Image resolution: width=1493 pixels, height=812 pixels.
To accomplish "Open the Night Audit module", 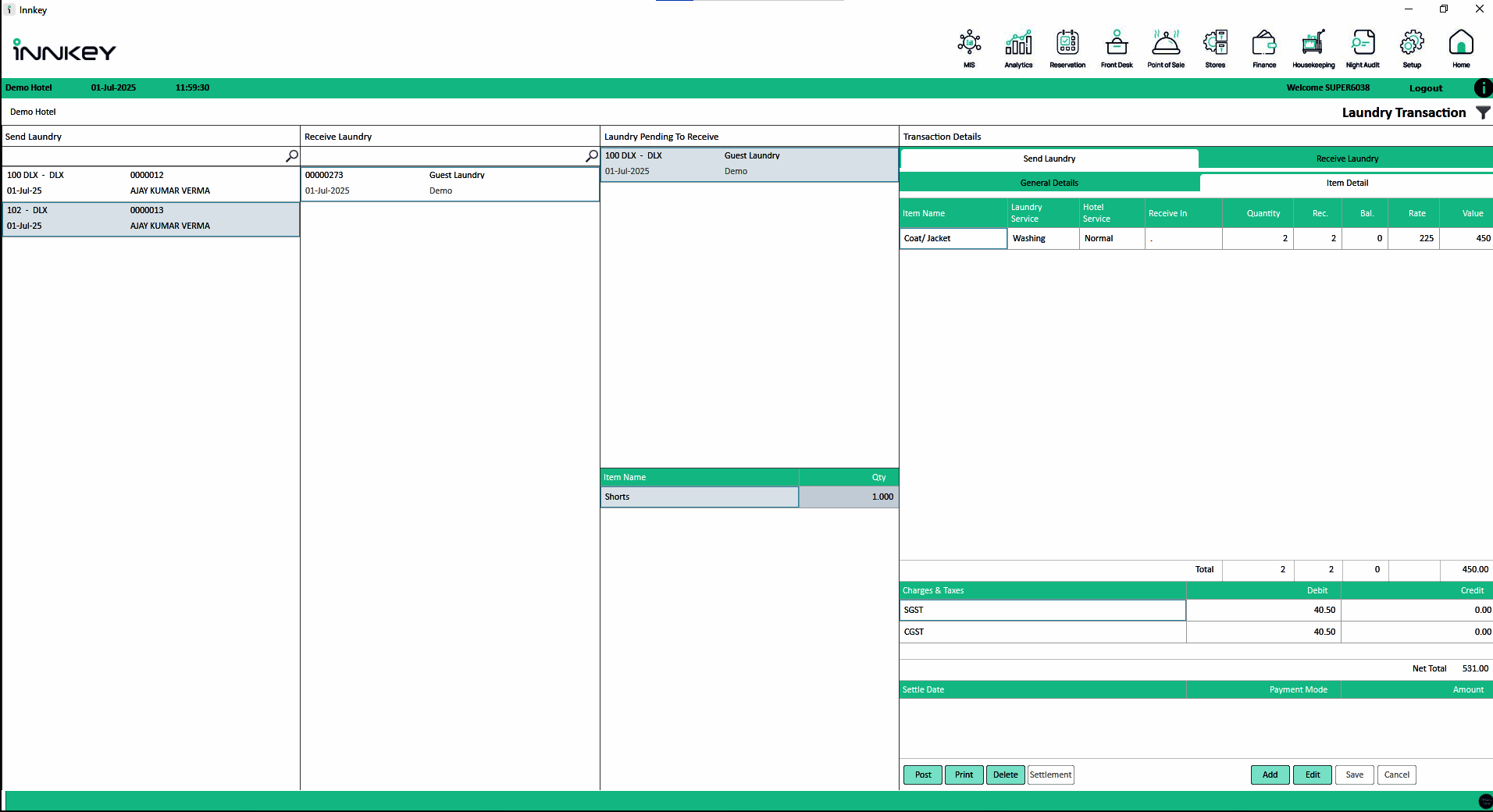I will click(1363, 48).
